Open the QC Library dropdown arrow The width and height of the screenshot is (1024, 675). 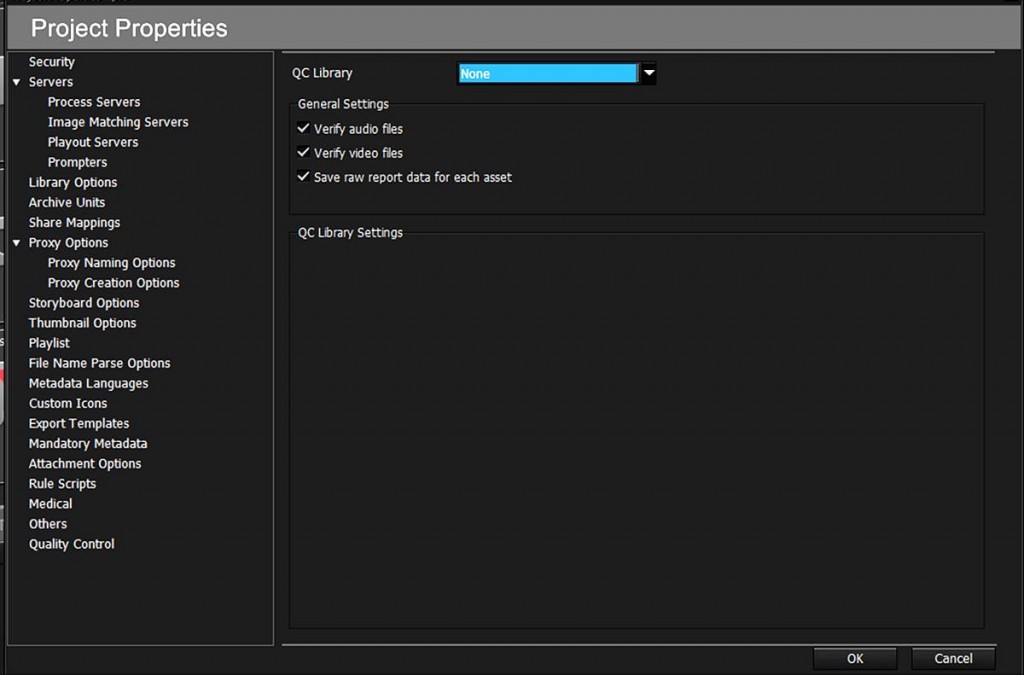pos(648,73)
